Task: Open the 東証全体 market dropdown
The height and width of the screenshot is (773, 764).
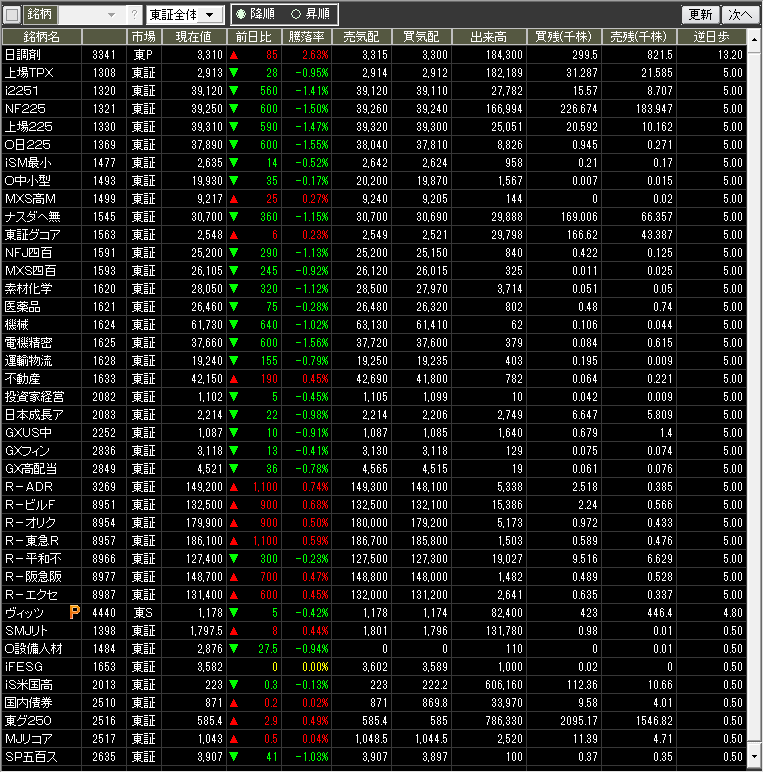Action: 185,15
